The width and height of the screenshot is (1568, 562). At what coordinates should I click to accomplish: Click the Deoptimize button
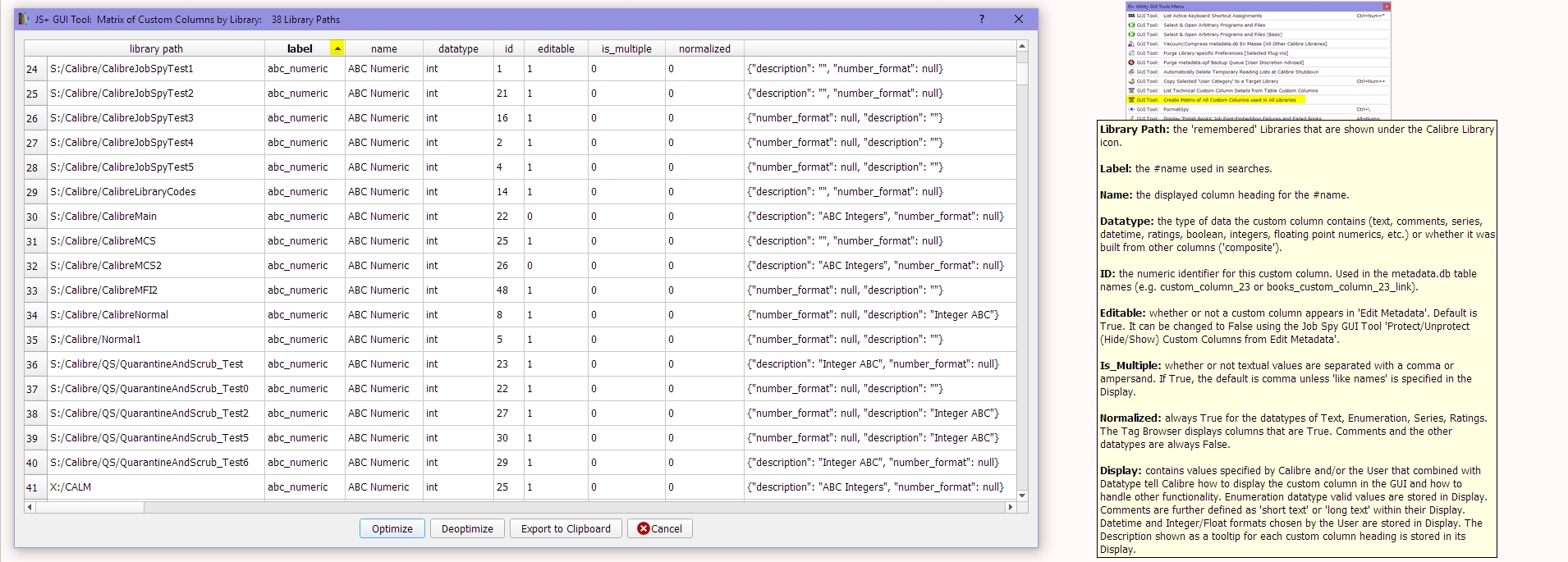tap(467, 528)
